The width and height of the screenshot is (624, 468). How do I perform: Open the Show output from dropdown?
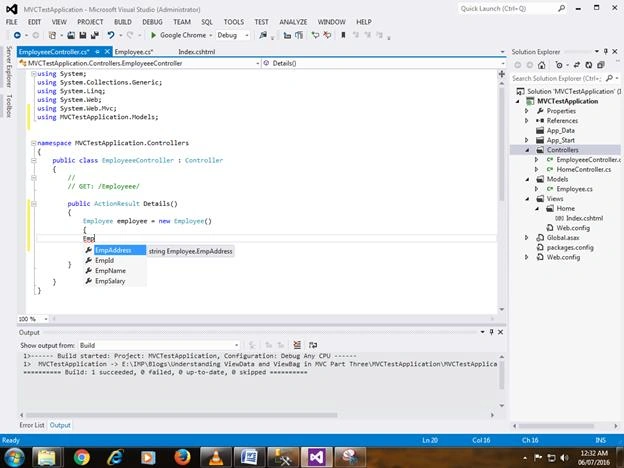coord(159,345)
